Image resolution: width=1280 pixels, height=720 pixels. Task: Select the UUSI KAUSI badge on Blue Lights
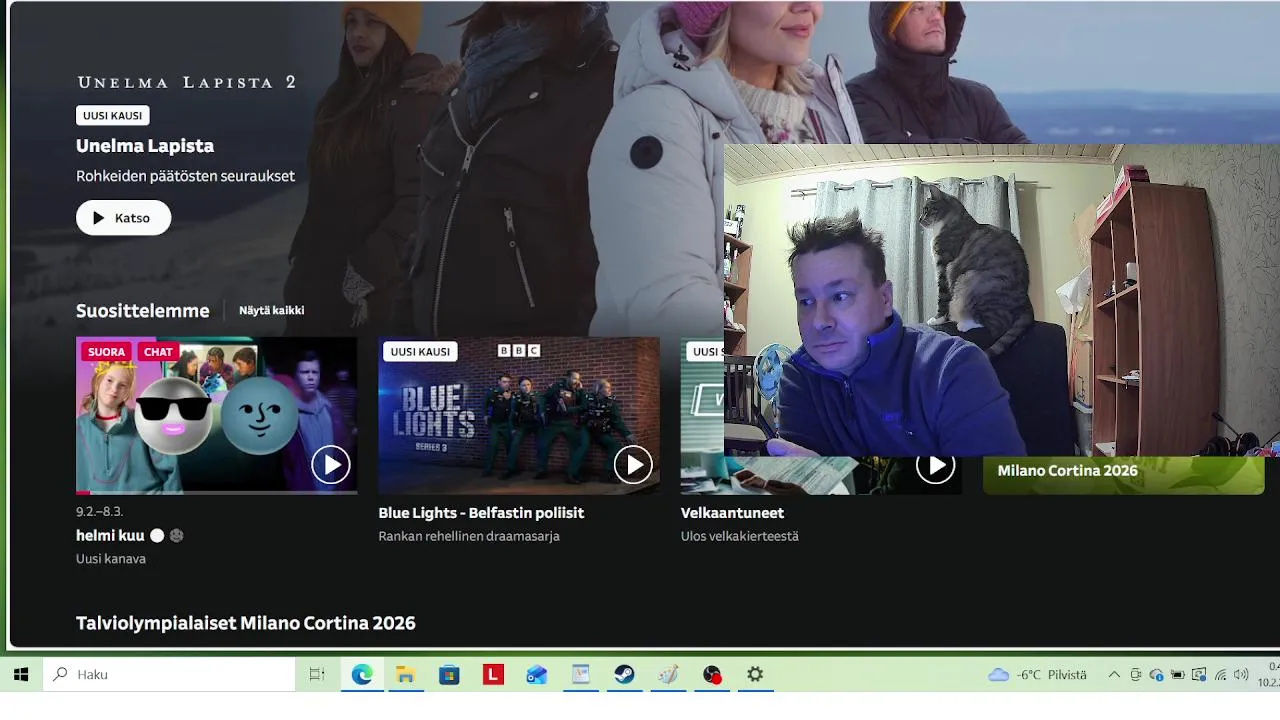pyautogui.click(x=420, y=352)
